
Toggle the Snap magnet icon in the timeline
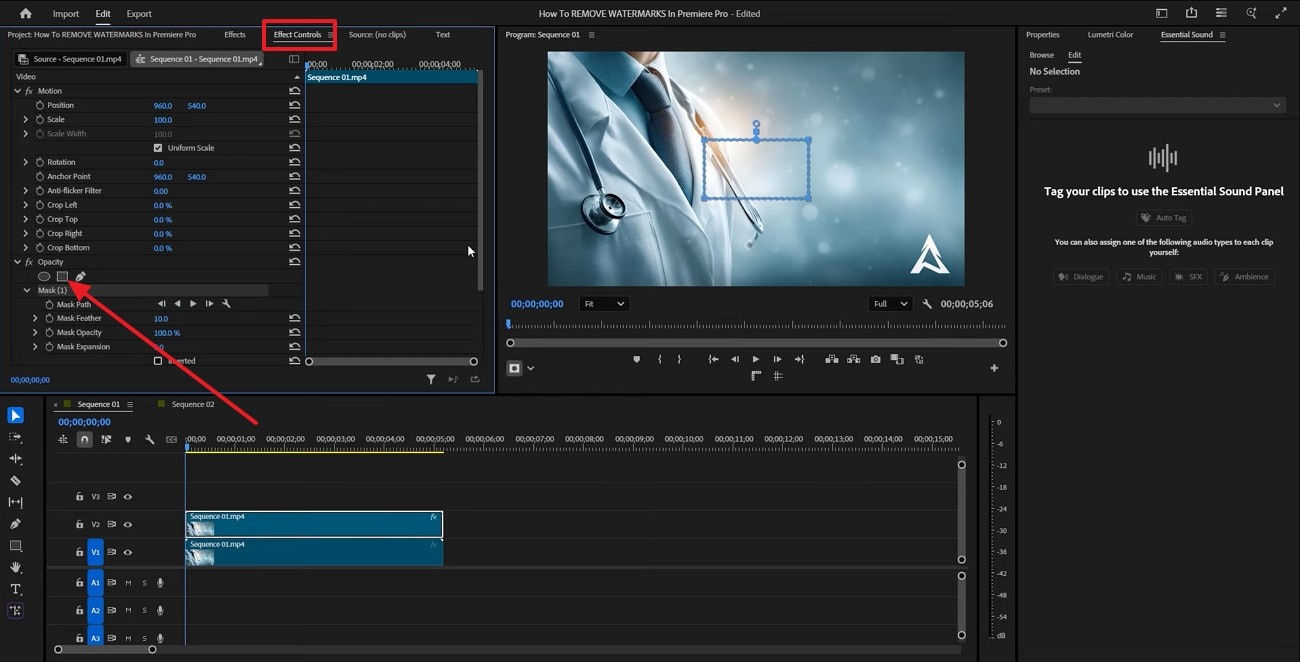[x=84, y=439]
